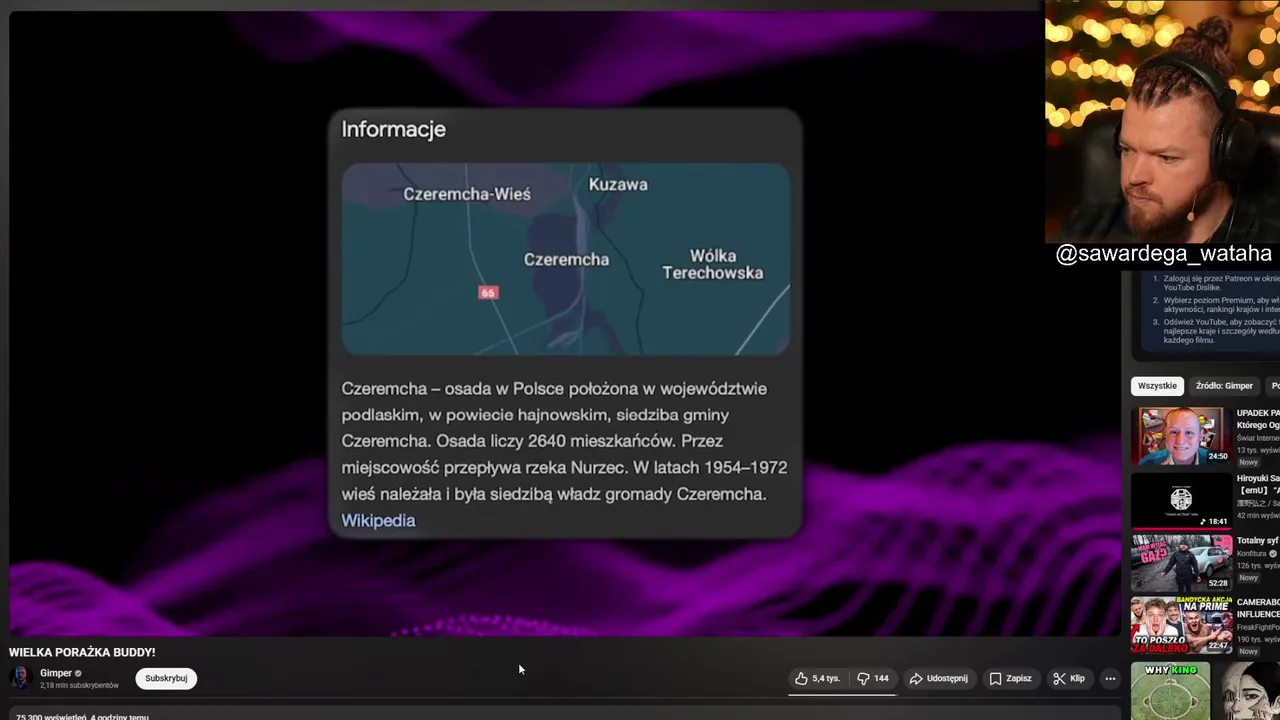Click the Wólka Terechowska map label

pyautogui.click(x=712, y=264)
